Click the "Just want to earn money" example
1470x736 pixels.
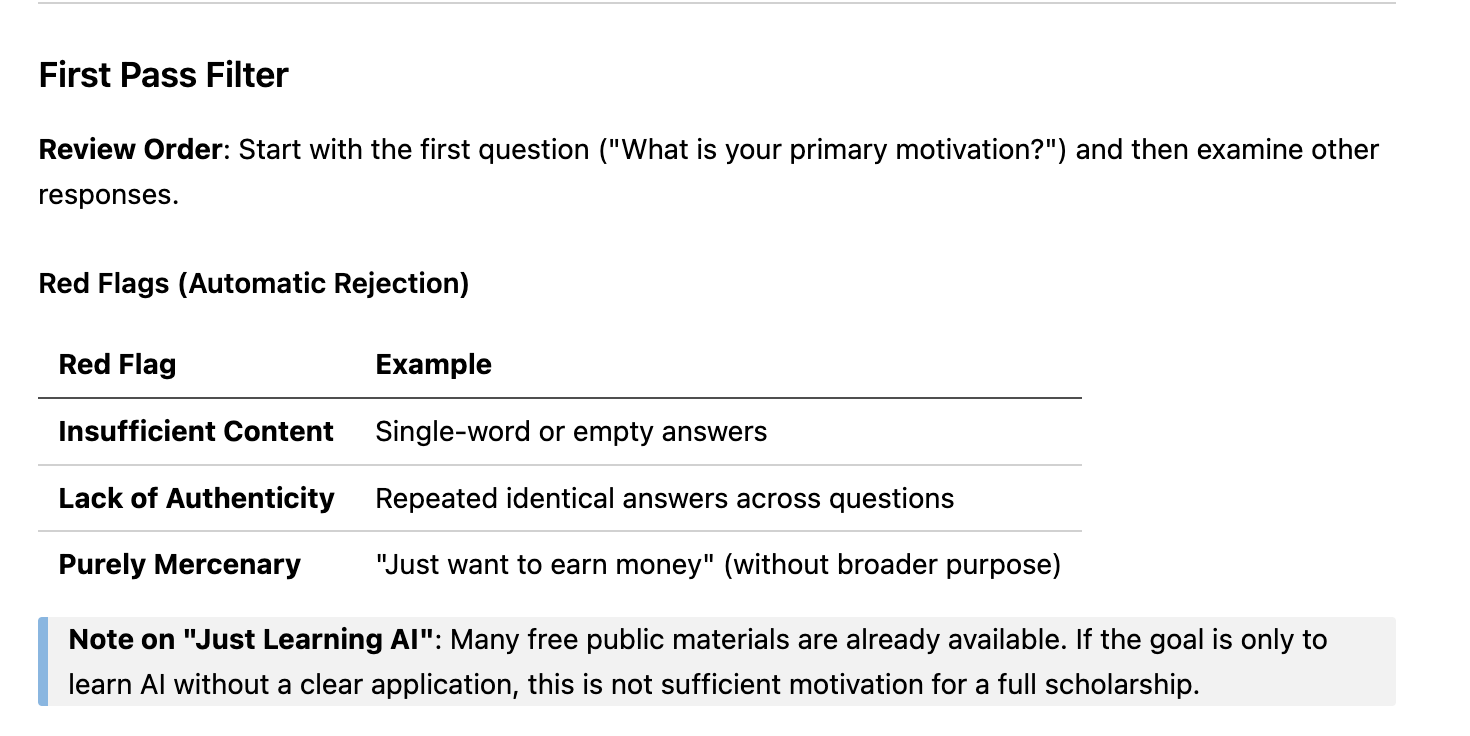(x=544, y=565)
